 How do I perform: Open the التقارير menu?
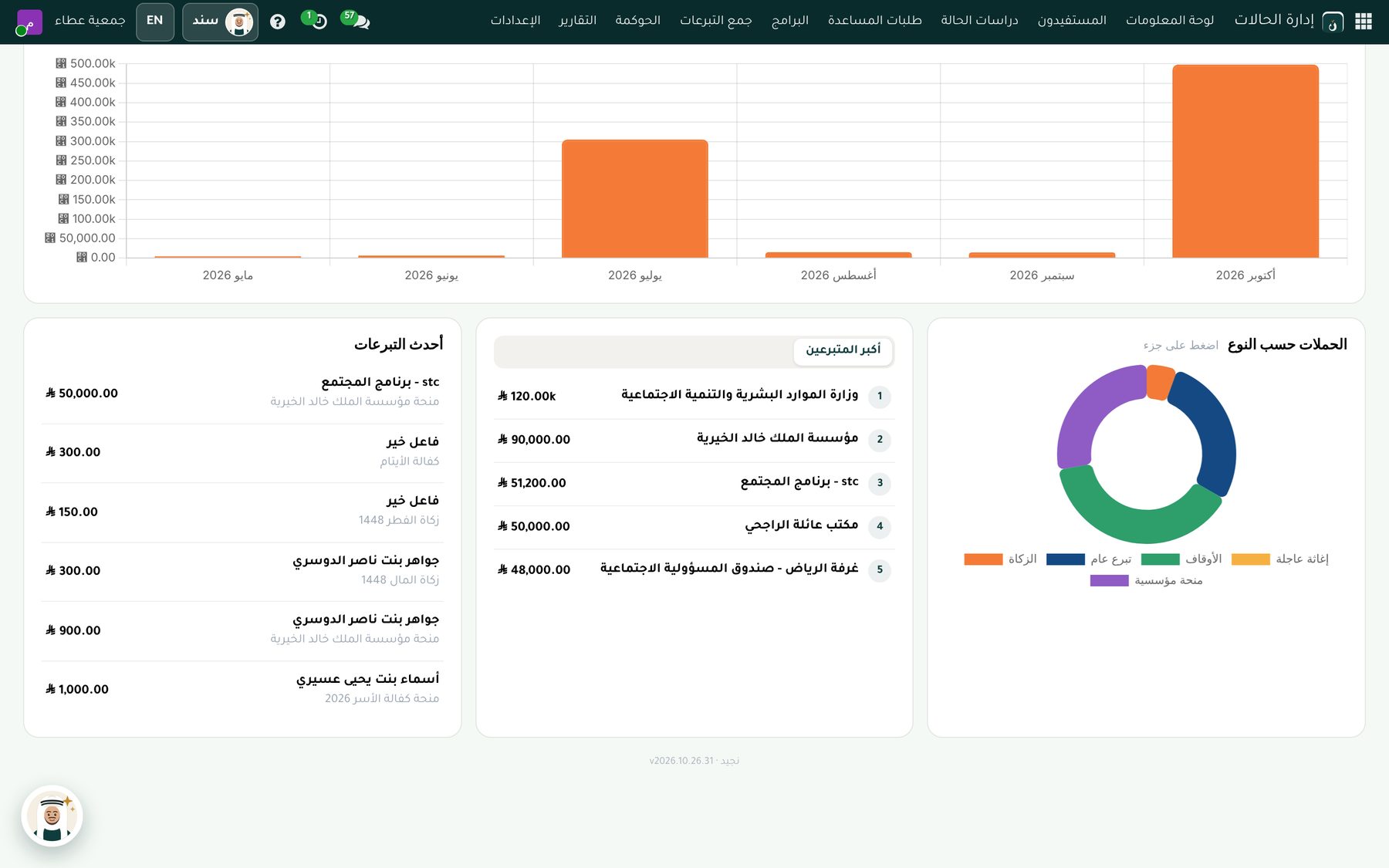click(x=577, y=20)
